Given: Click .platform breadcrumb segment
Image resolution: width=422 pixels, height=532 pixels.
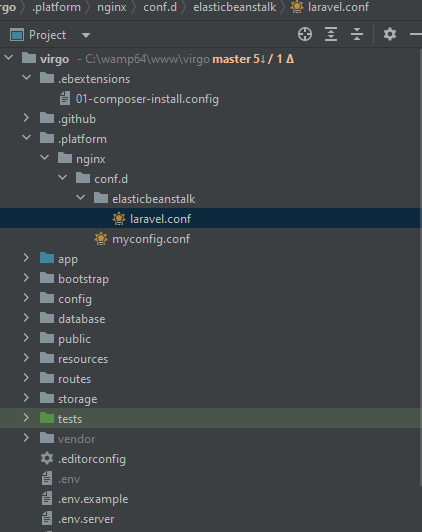Looking at the screenshot, I should coord(56,7).
